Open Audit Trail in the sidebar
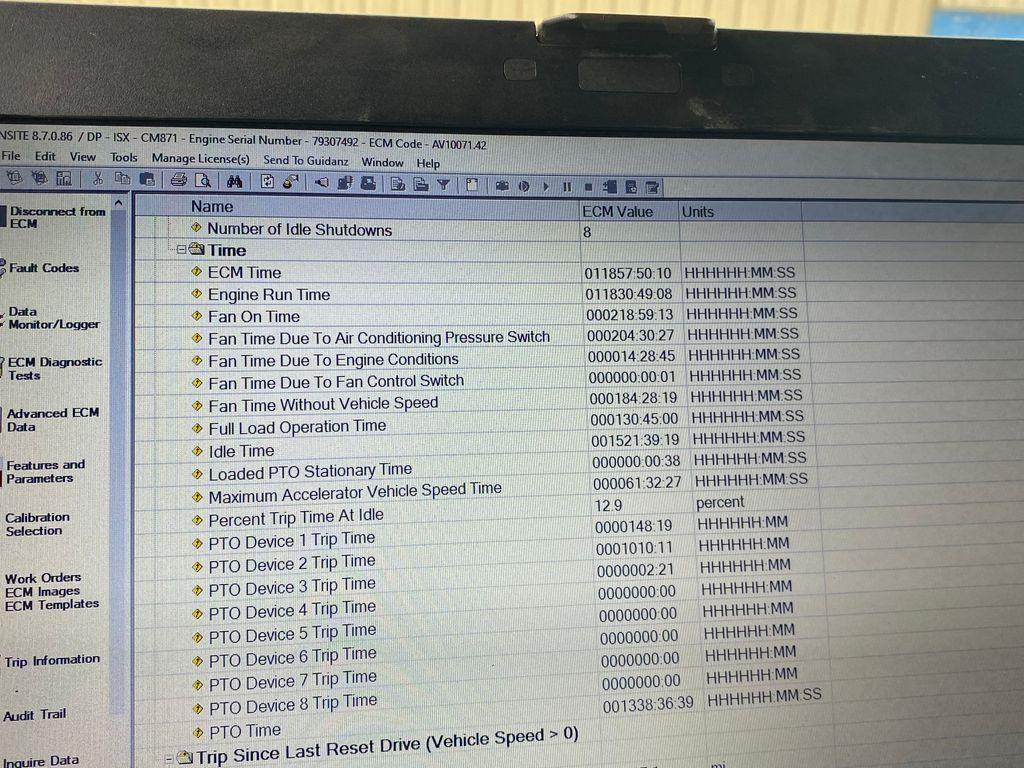Screen dimensions: 1024x768 point(34,715)
